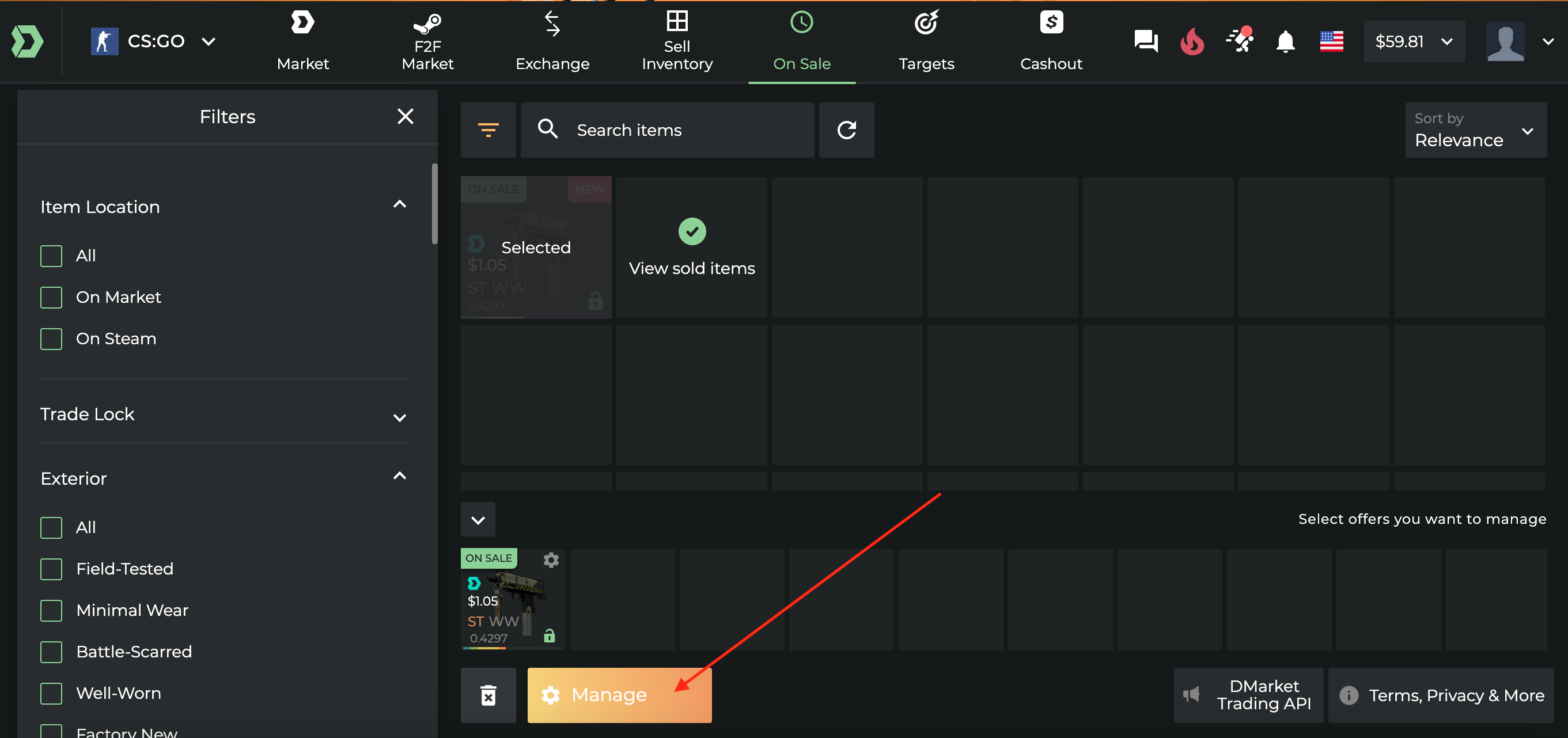Collapse the selected offers tray chevron

click(x=478, y=520)
